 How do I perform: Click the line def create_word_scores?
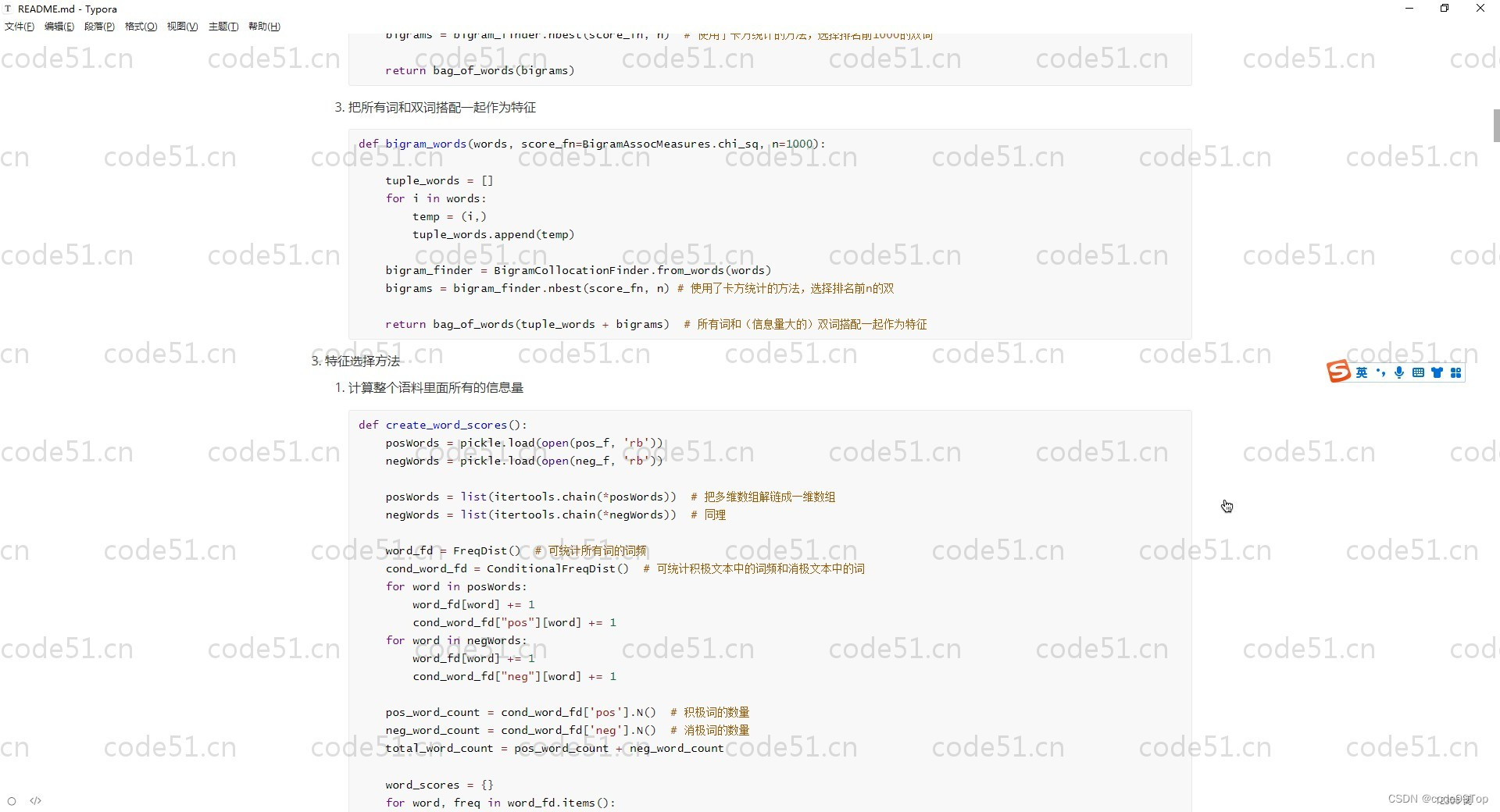443,425
